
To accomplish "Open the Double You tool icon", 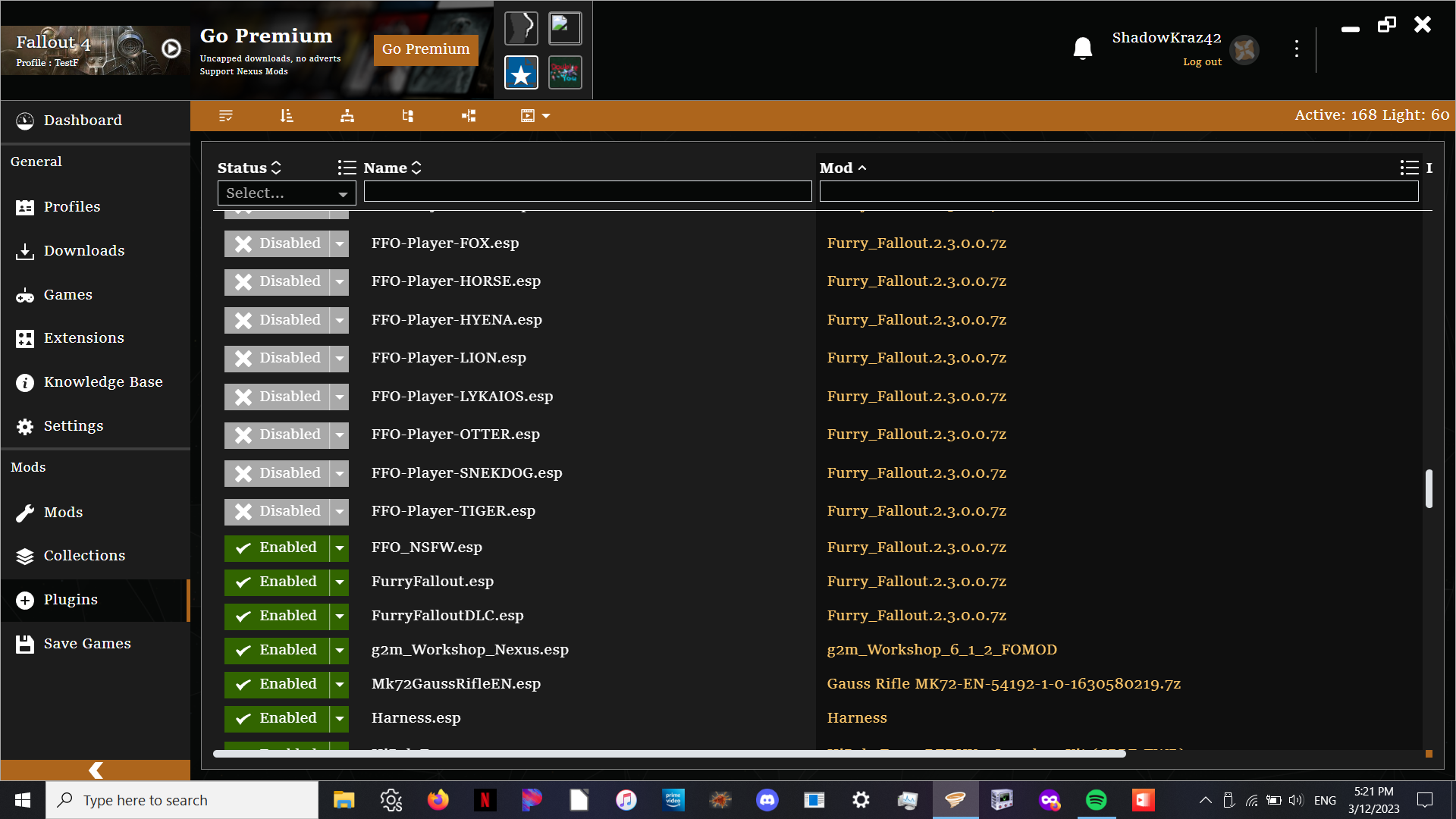I will click(x=565, y=73).
